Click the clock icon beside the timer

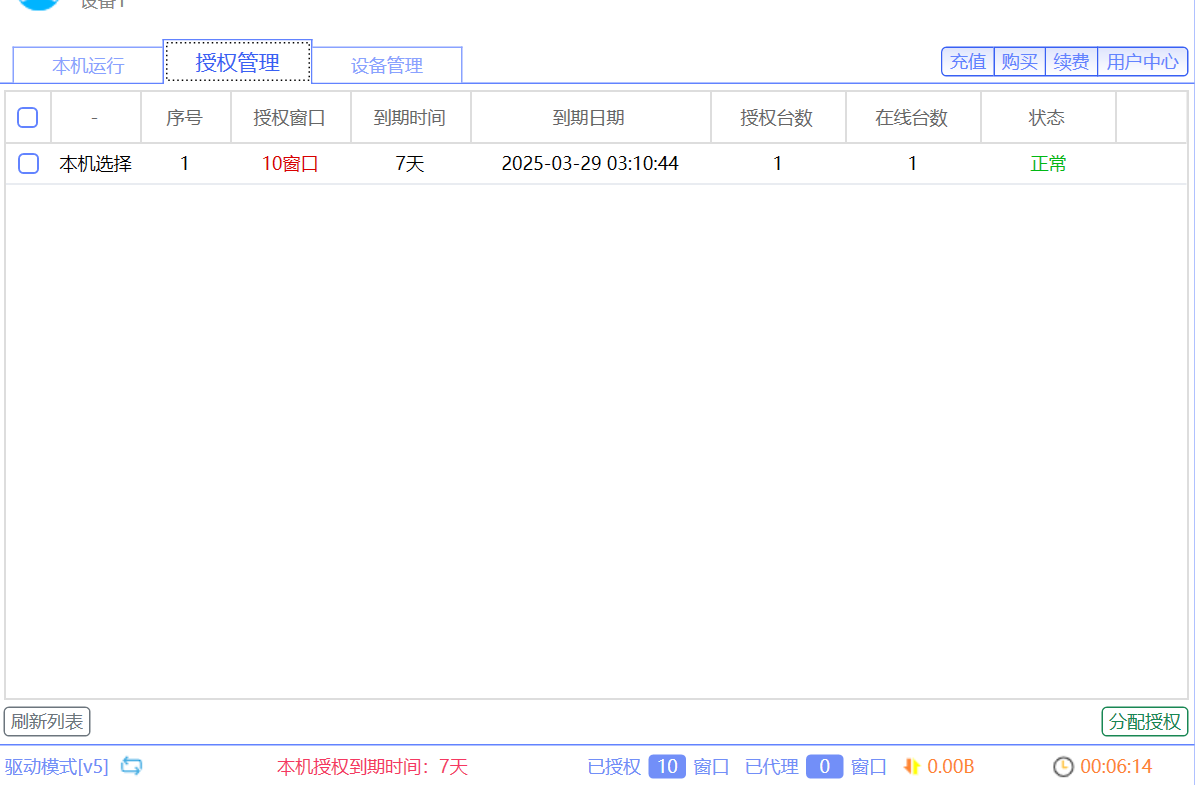[1063, 767]
